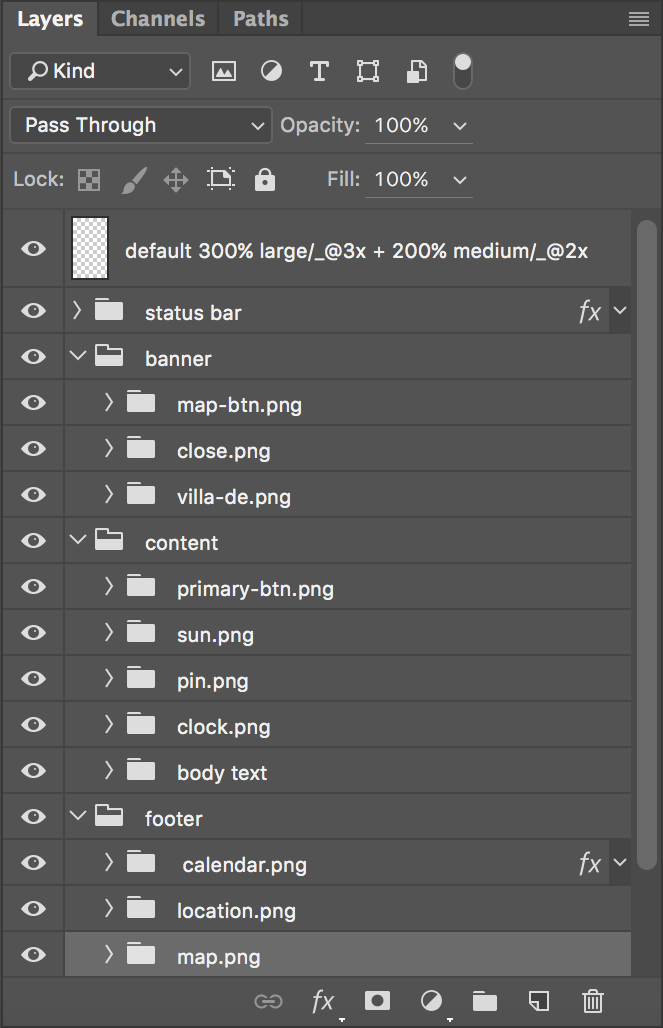This screenshot has height=1028, width=663.
Task: Add a layer mask
Action: [376, 1001]
